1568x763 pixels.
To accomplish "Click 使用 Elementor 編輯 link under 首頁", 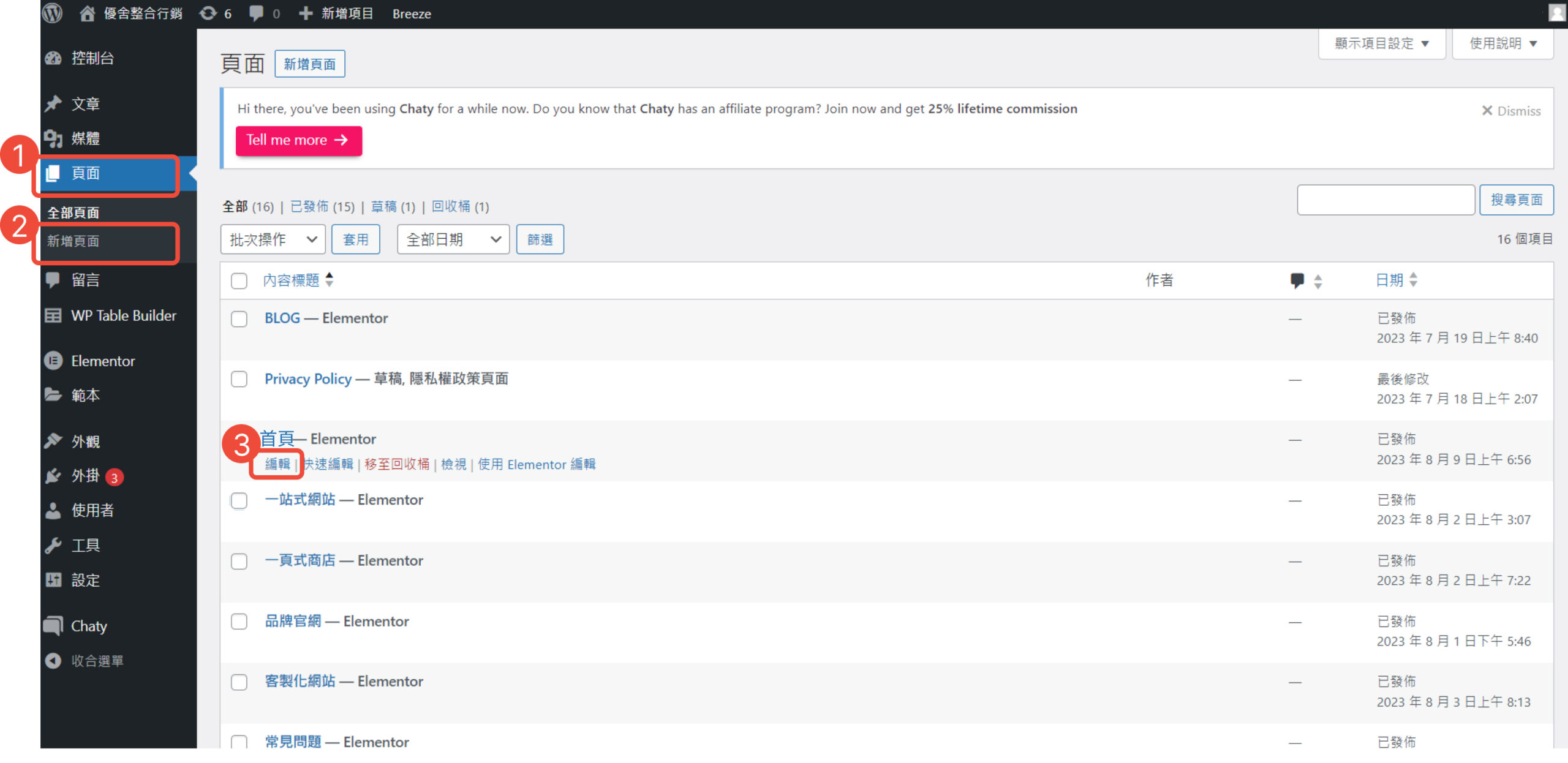I will (536, 464).
